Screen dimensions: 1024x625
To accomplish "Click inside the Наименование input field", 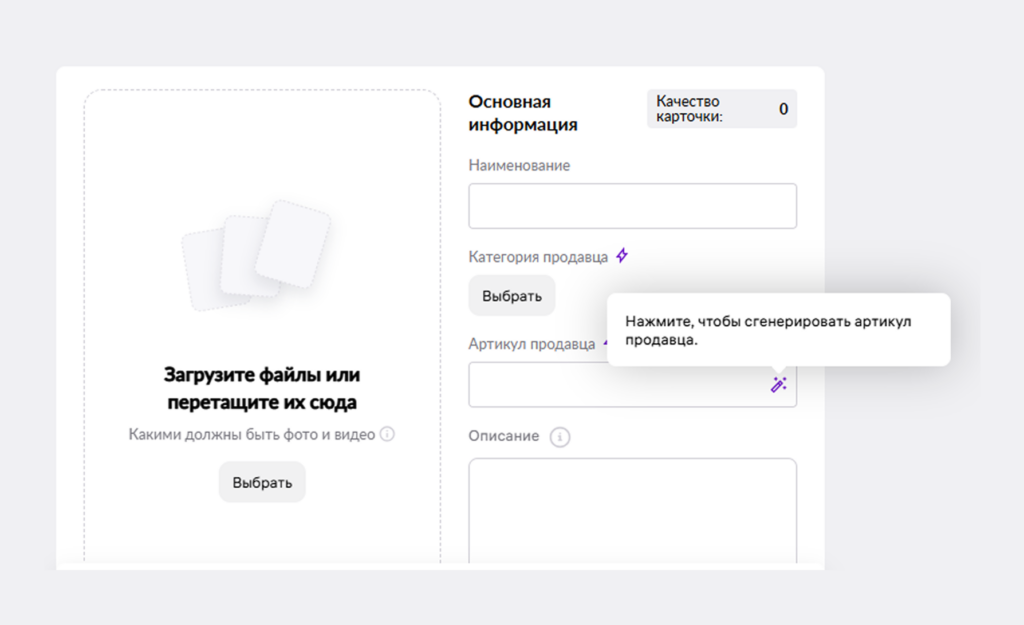I will [632, 205].
